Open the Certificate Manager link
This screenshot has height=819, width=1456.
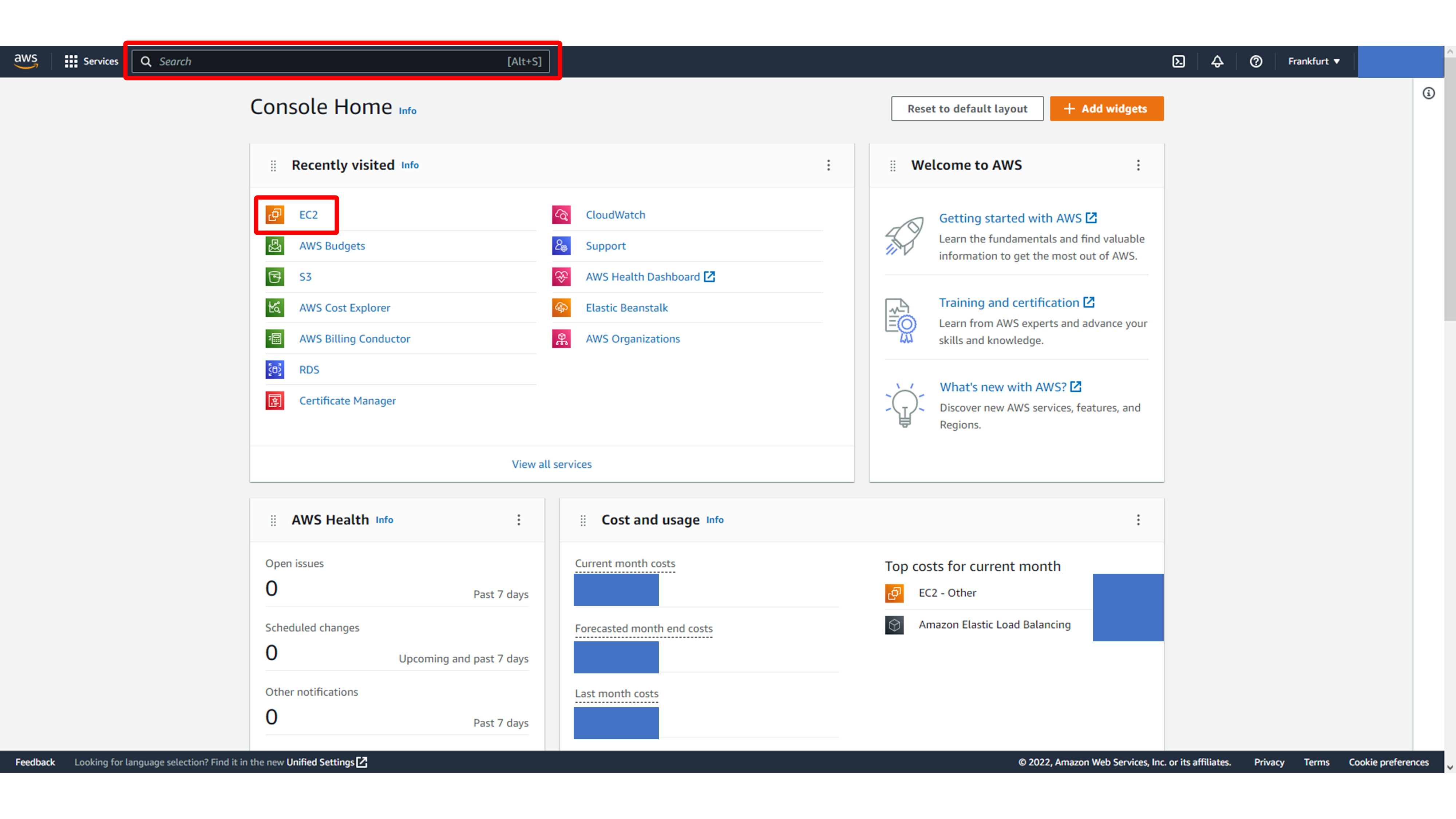pyautogui.click(x=348, y=401)
